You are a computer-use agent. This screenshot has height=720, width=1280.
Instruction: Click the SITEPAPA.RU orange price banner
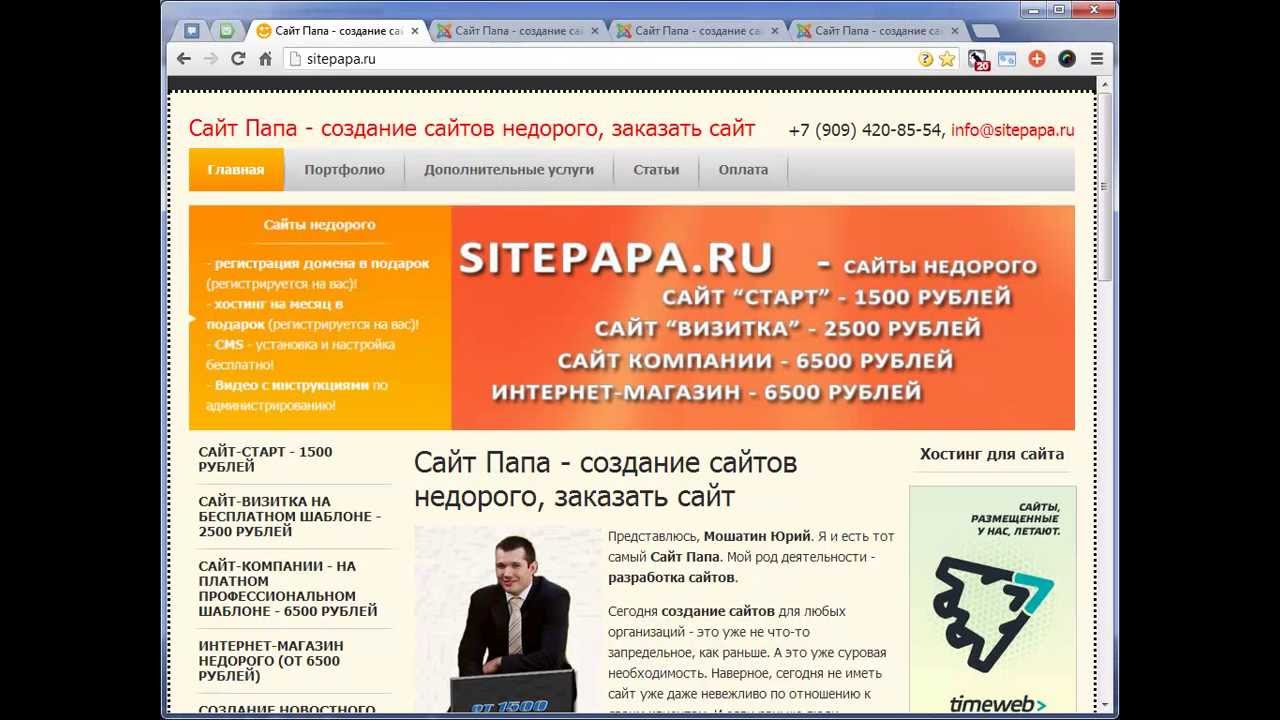(763, 318)
